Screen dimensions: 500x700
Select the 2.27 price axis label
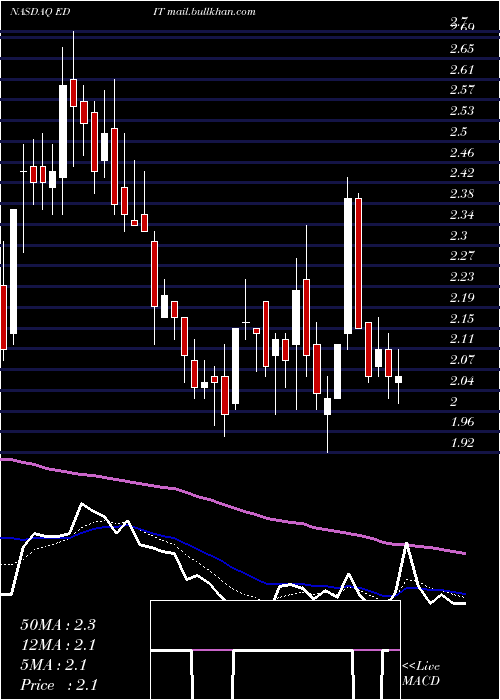462,256
